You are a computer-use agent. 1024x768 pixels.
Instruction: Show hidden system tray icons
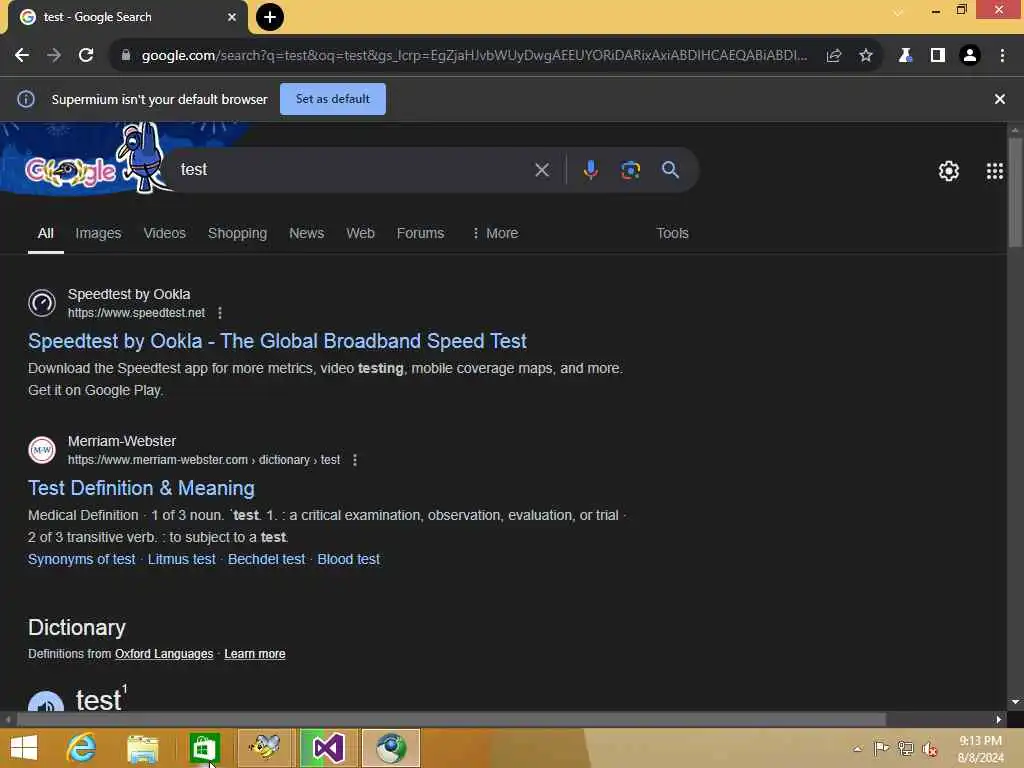tap(857, 748)
